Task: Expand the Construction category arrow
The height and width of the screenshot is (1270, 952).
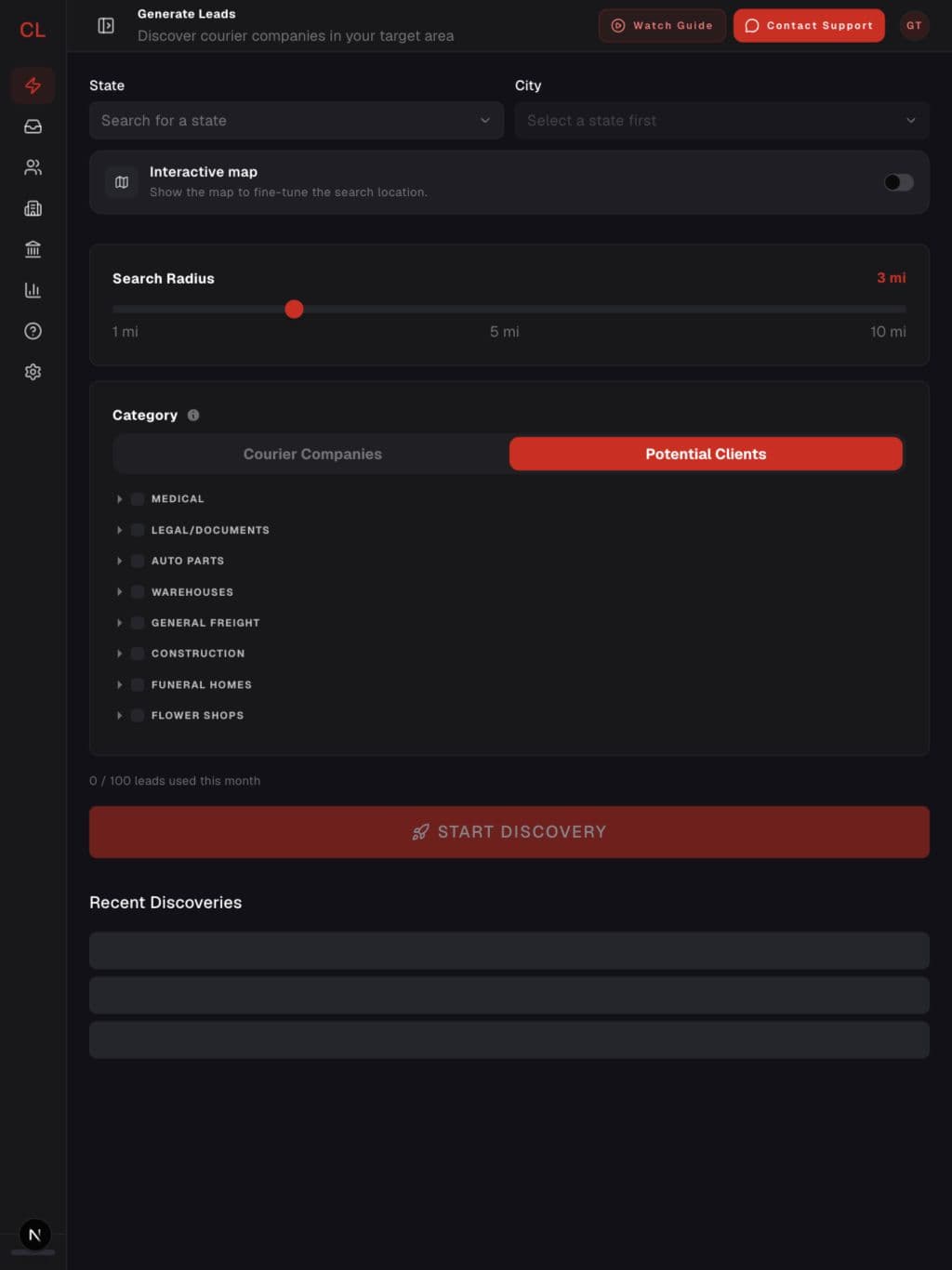Action: [x=119, y=654]
